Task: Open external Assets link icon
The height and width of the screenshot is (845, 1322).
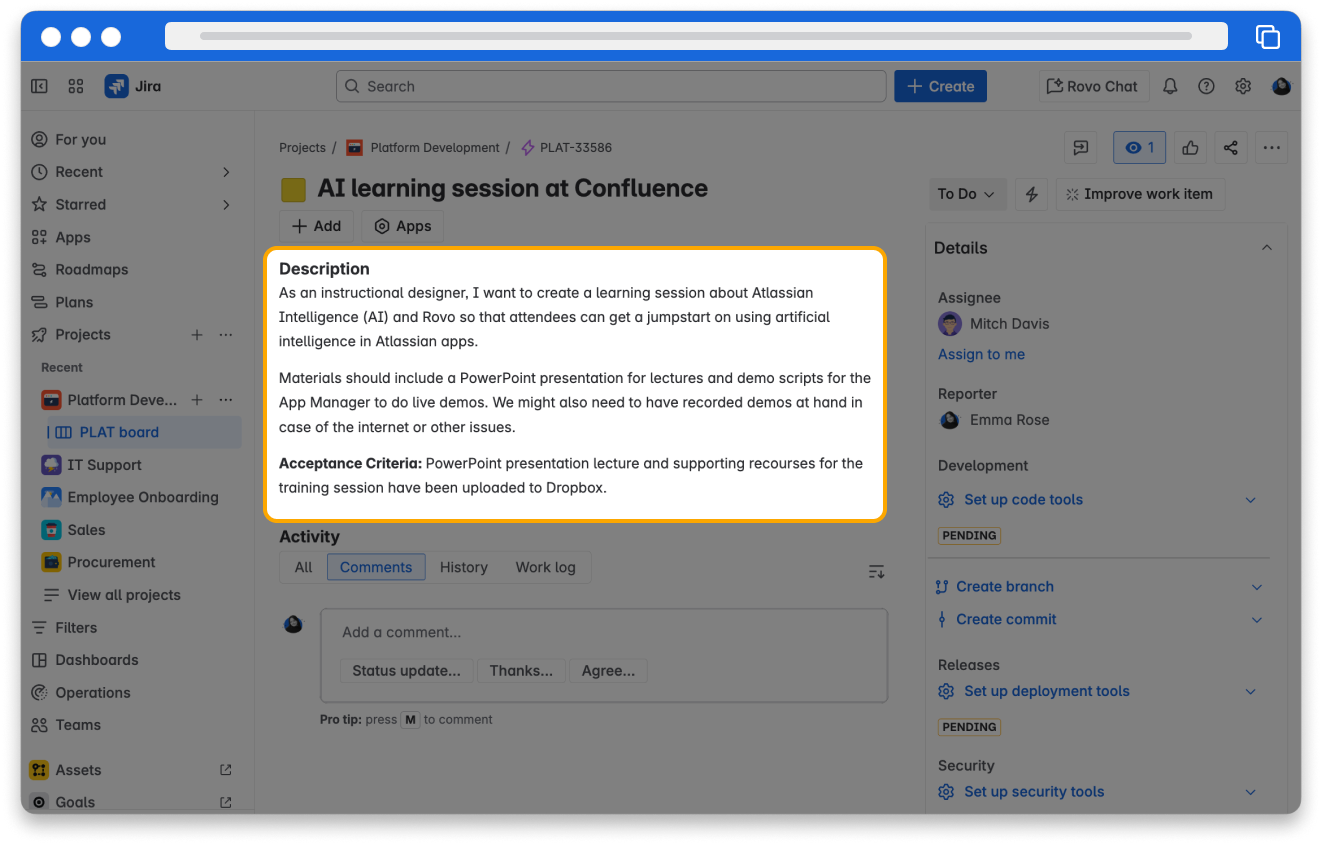Action: pos(225,770)
